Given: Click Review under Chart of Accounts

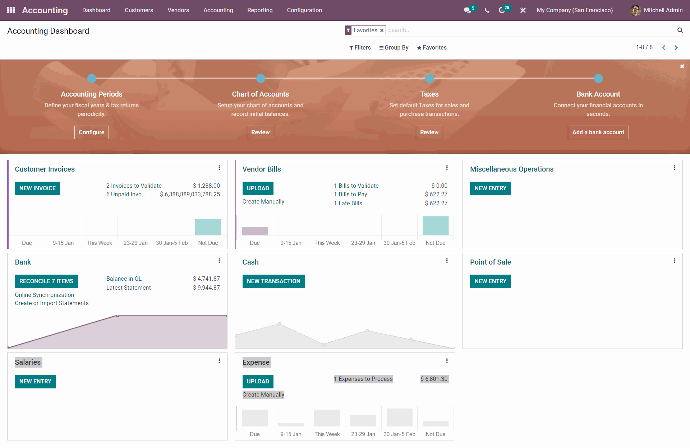Looking at the screenshot, I should pyautogui.click(x=261, y=132).
